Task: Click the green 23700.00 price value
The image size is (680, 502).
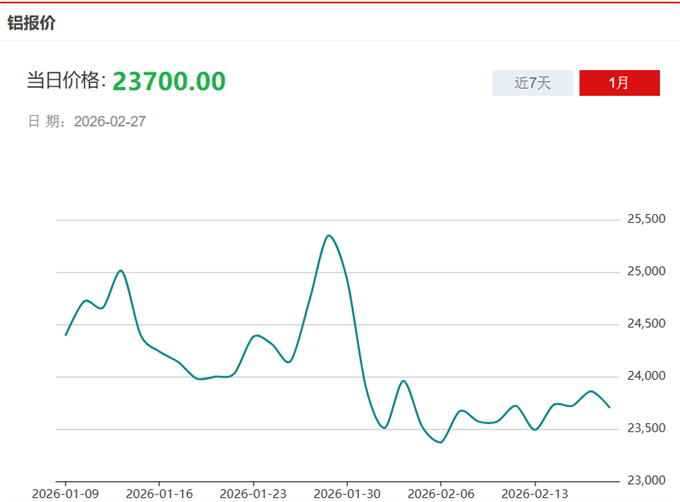Action: (x=168, y=81)
